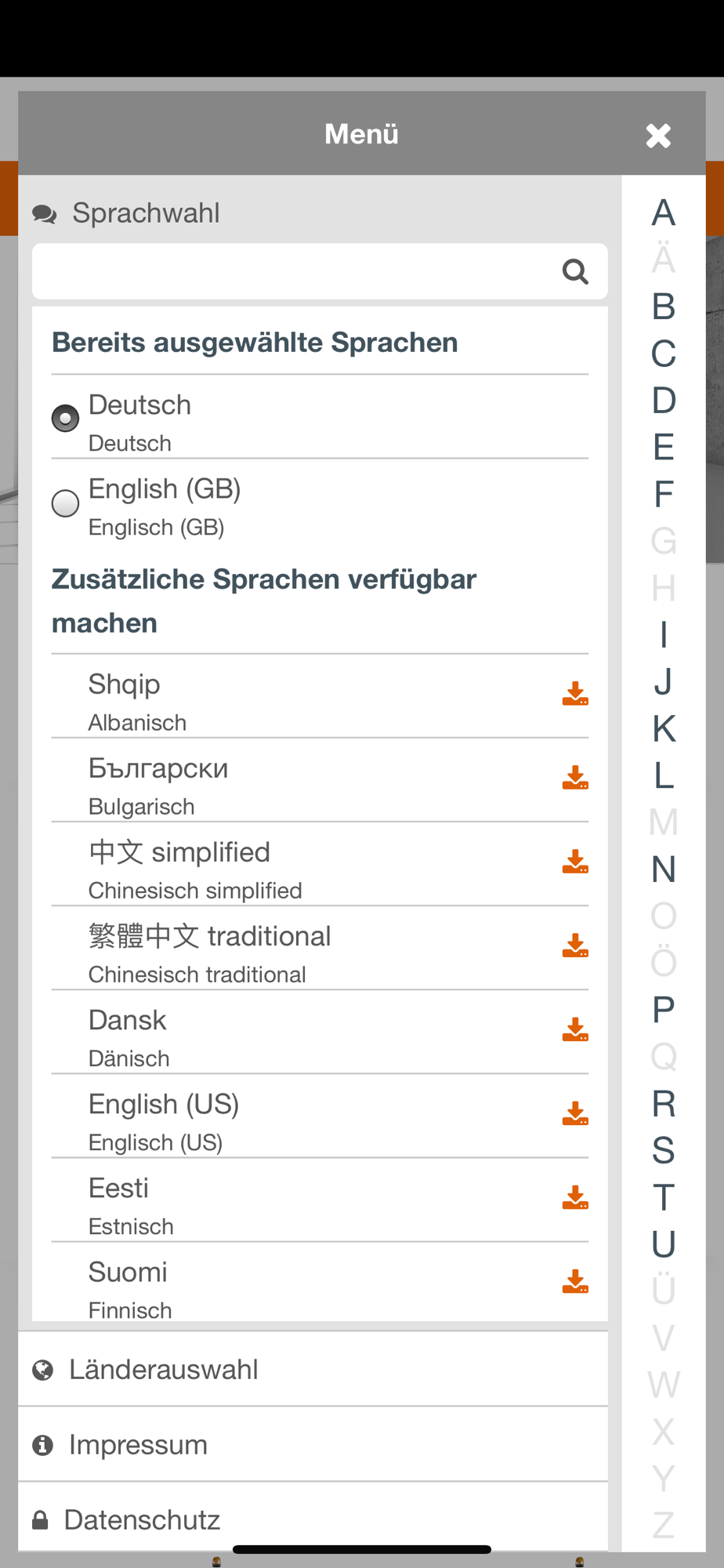Download the English (US) language
Image resolution: width=724 pixels, height=1568 pixels.
pos(575,1113)
